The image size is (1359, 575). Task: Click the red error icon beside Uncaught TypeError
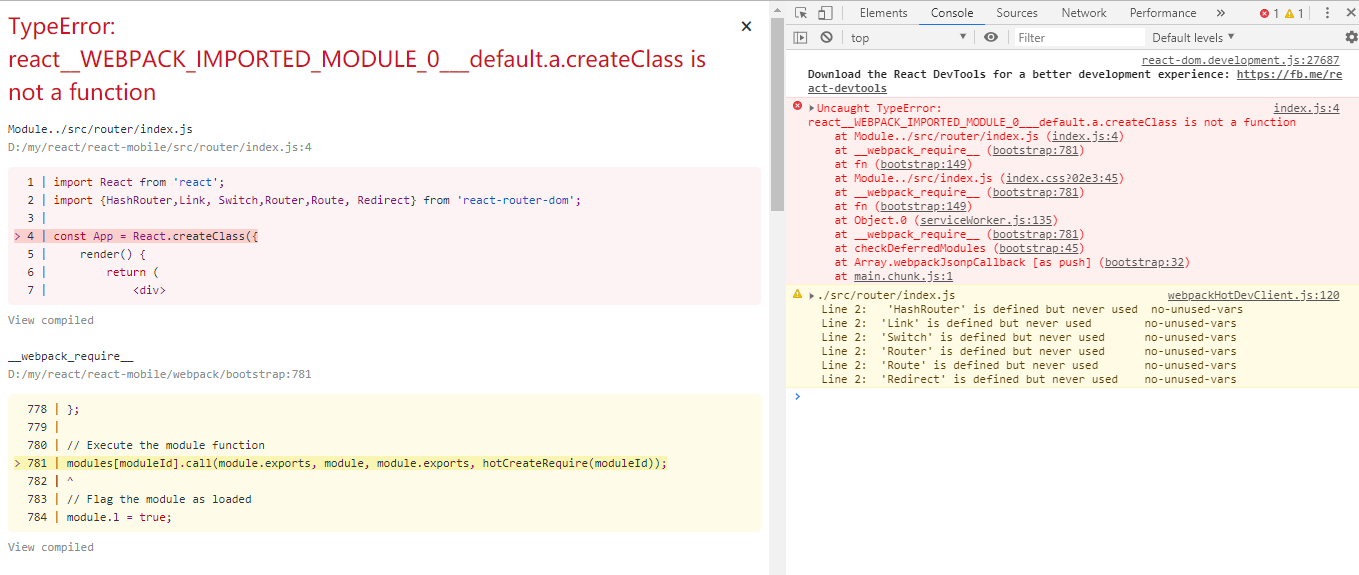797,106
